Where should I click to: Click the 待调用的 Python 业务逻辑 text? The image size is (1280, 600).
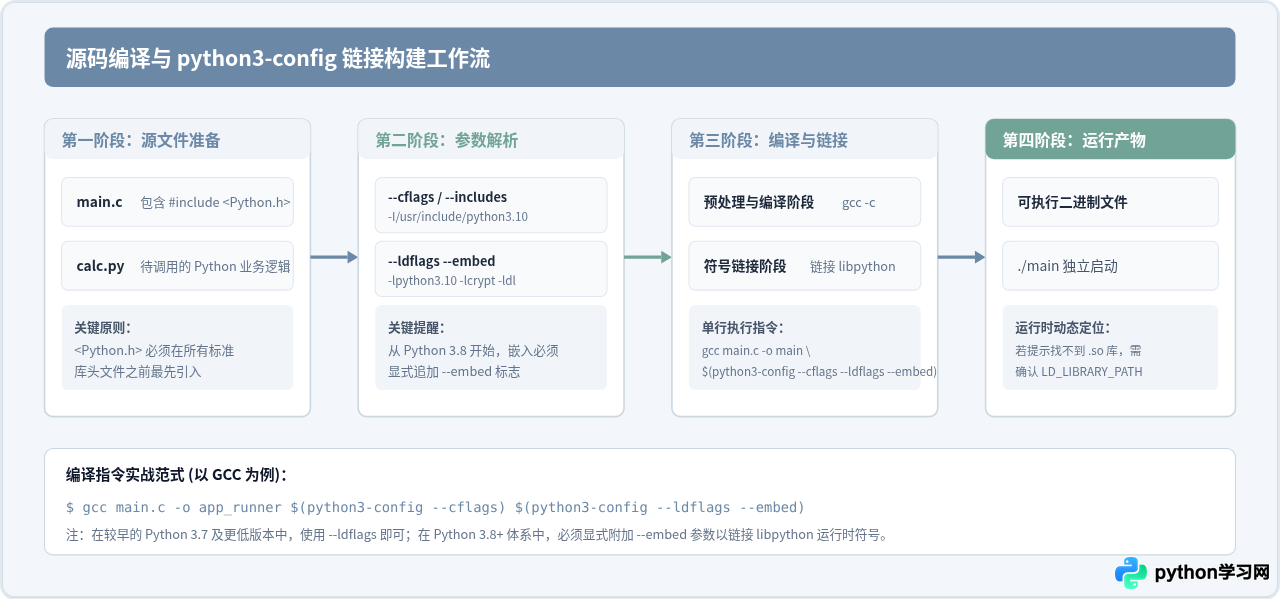pyautogui.click(x=215, y=267)
